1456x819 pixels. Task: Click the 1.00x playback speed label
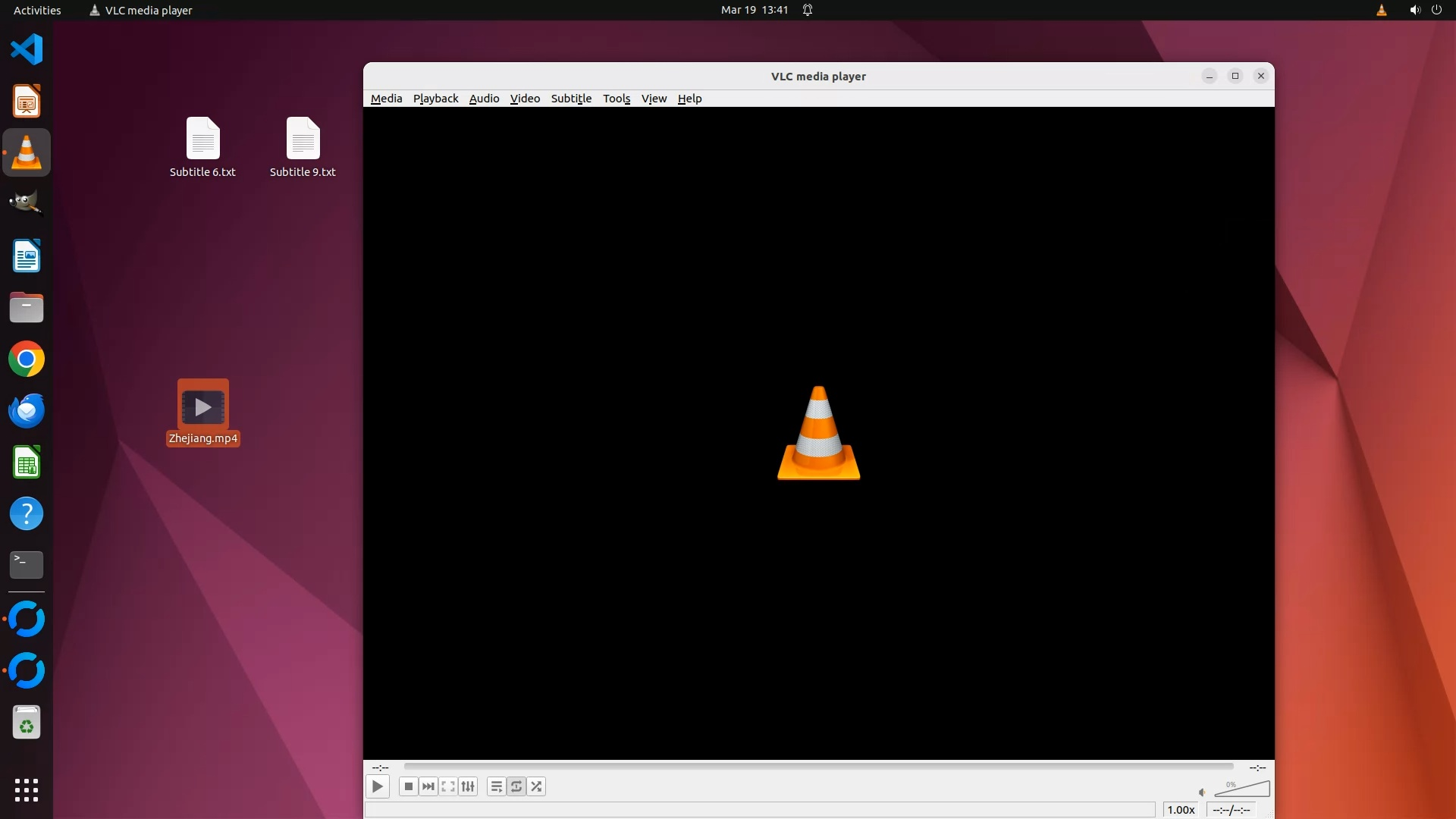[x=1181, y=810]
